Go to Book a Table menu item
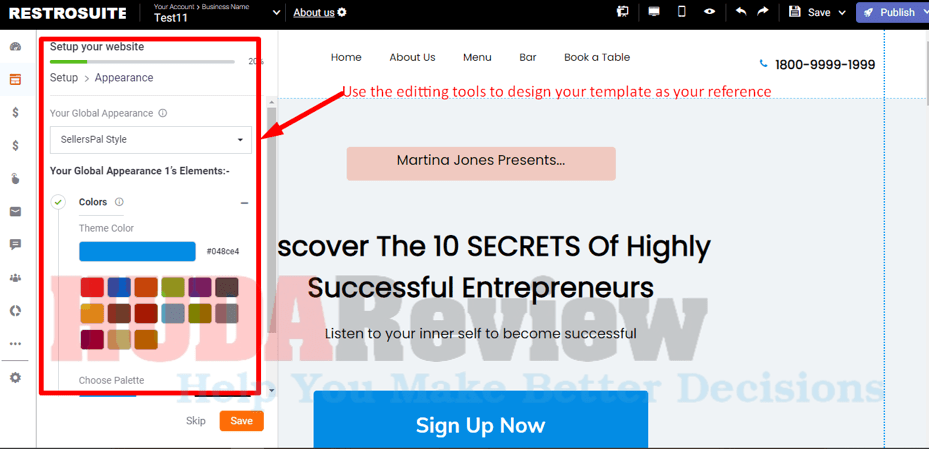Image resolution: width=929 pixels, height=449 pixels. 597,57
